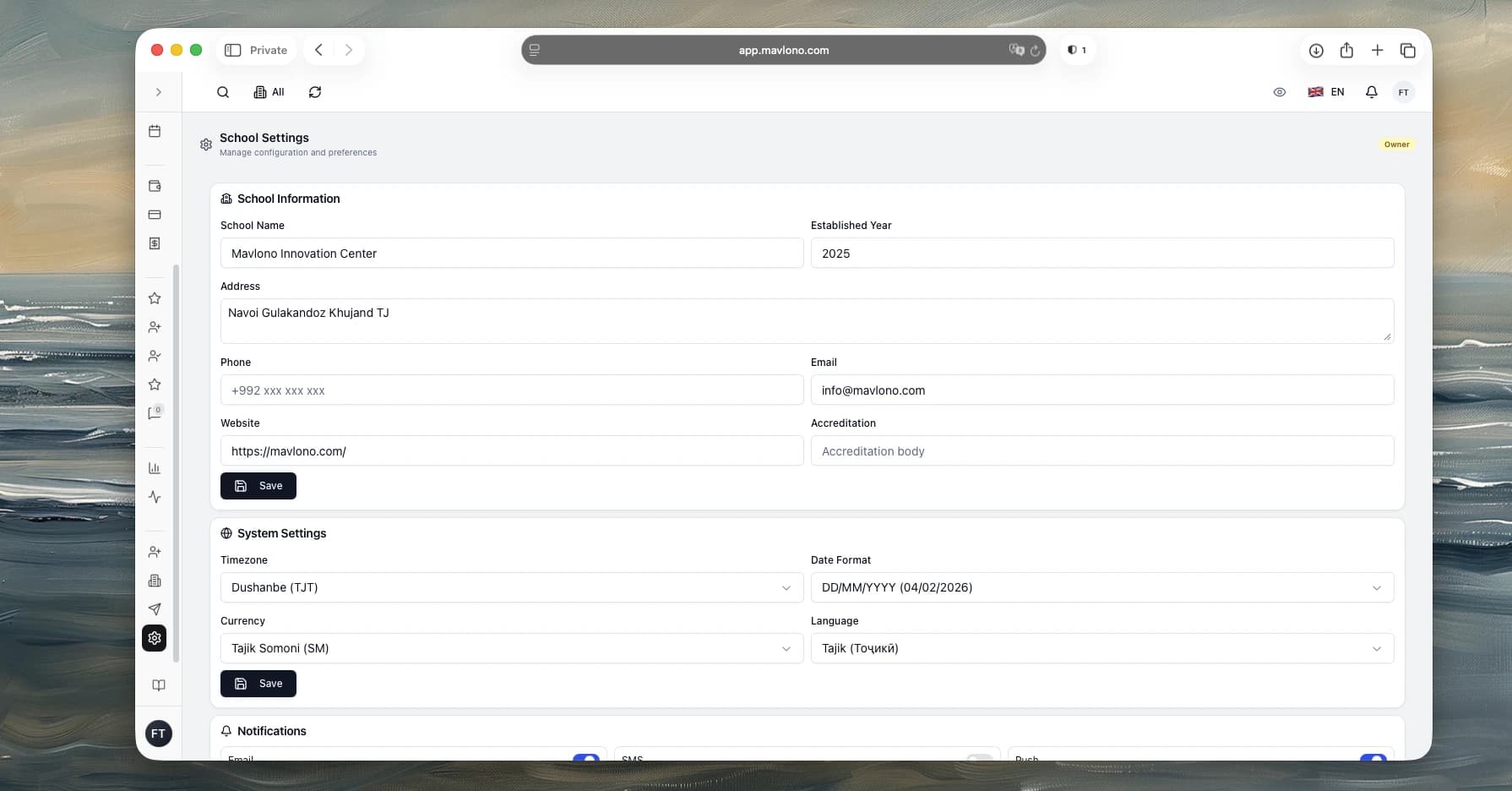Open the activity pulse icon in the sidebar

pos(155,498)
